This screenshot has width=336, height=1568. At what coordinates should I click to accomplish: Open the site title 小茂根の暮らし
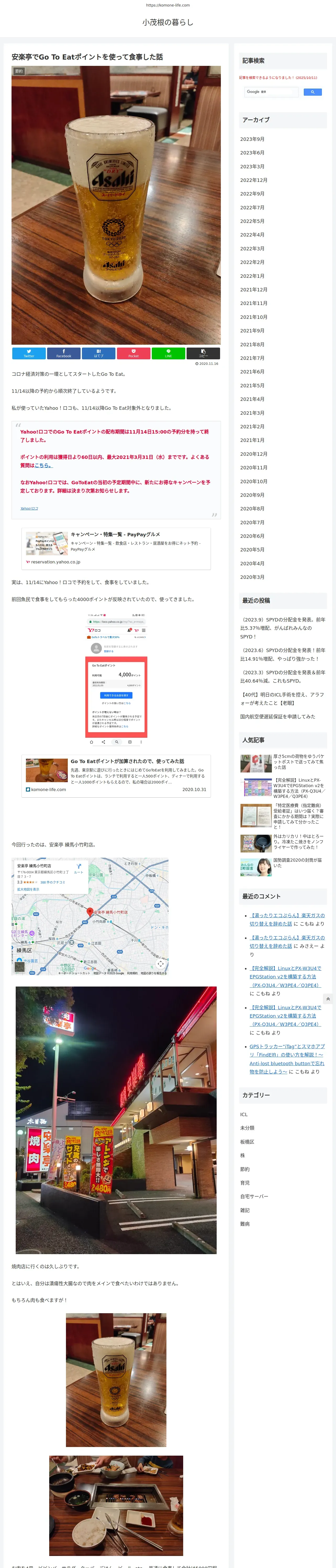168,22
